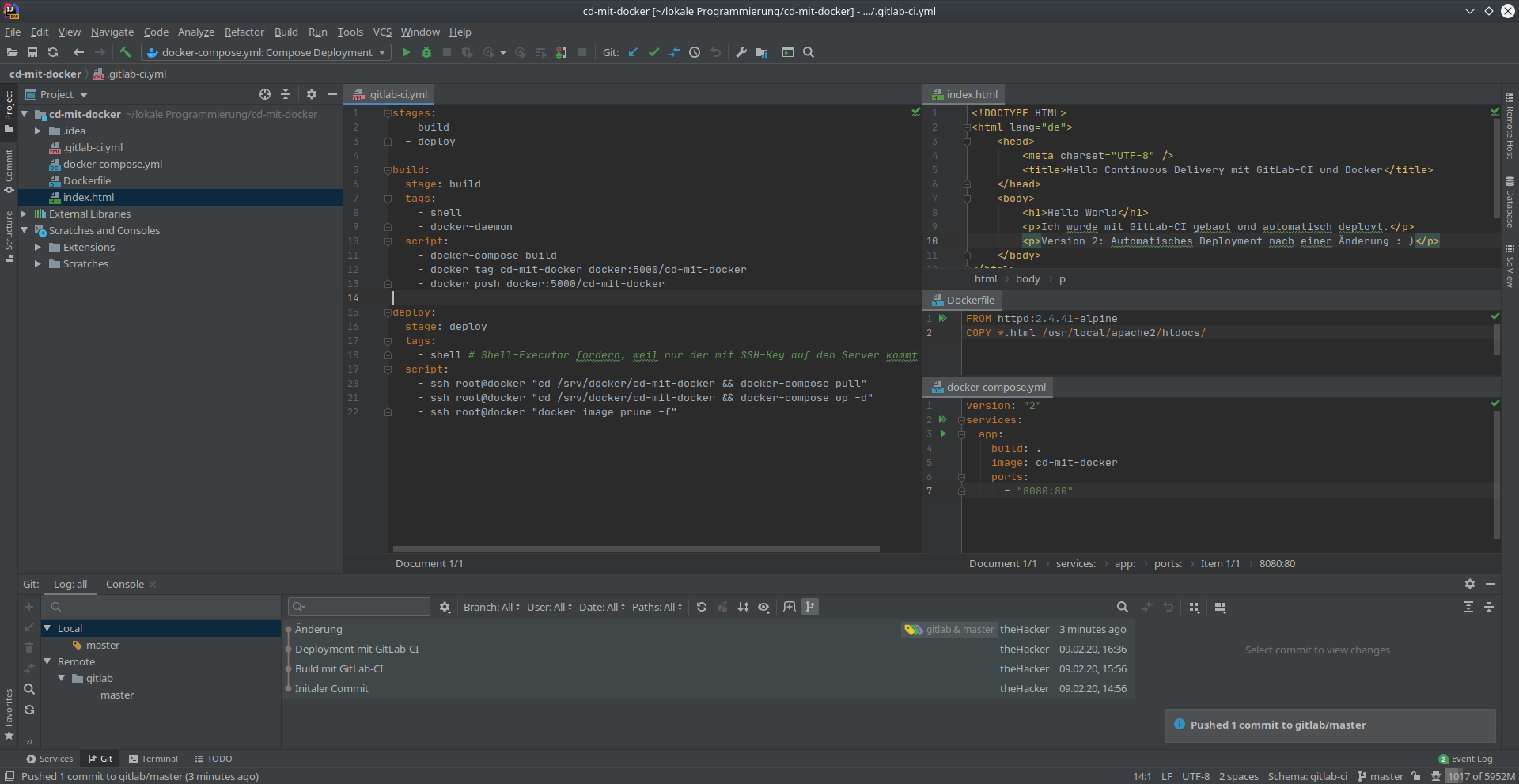Open the Refactor menu

[244, 32]
